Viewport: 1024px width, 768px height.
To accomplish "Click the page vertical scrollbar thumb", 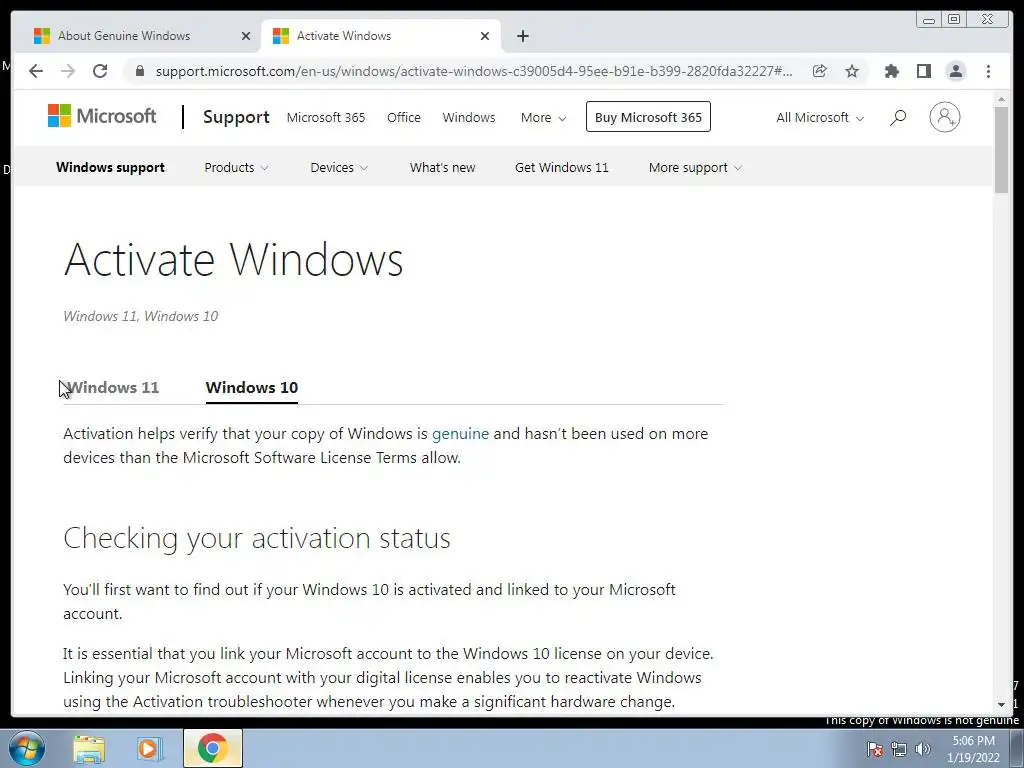I will [x=1001, y=150].
